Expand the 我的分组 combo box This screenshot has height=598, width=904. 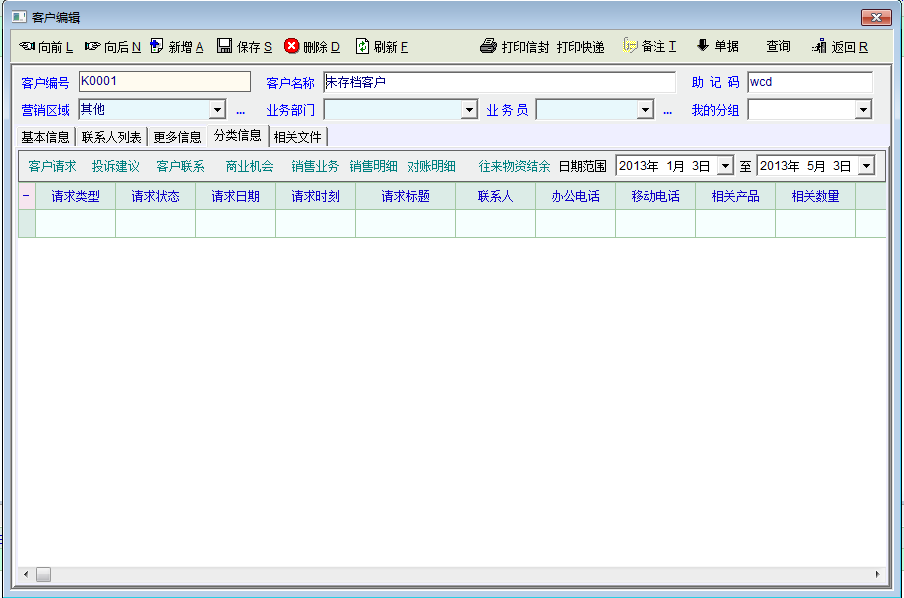863,110
